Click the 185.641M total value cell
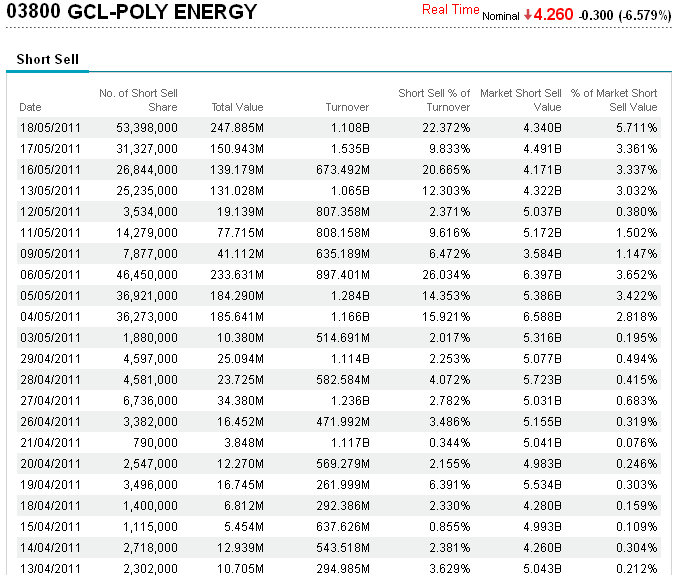Screen dimensions: 678x575 [x=237, y=317]
